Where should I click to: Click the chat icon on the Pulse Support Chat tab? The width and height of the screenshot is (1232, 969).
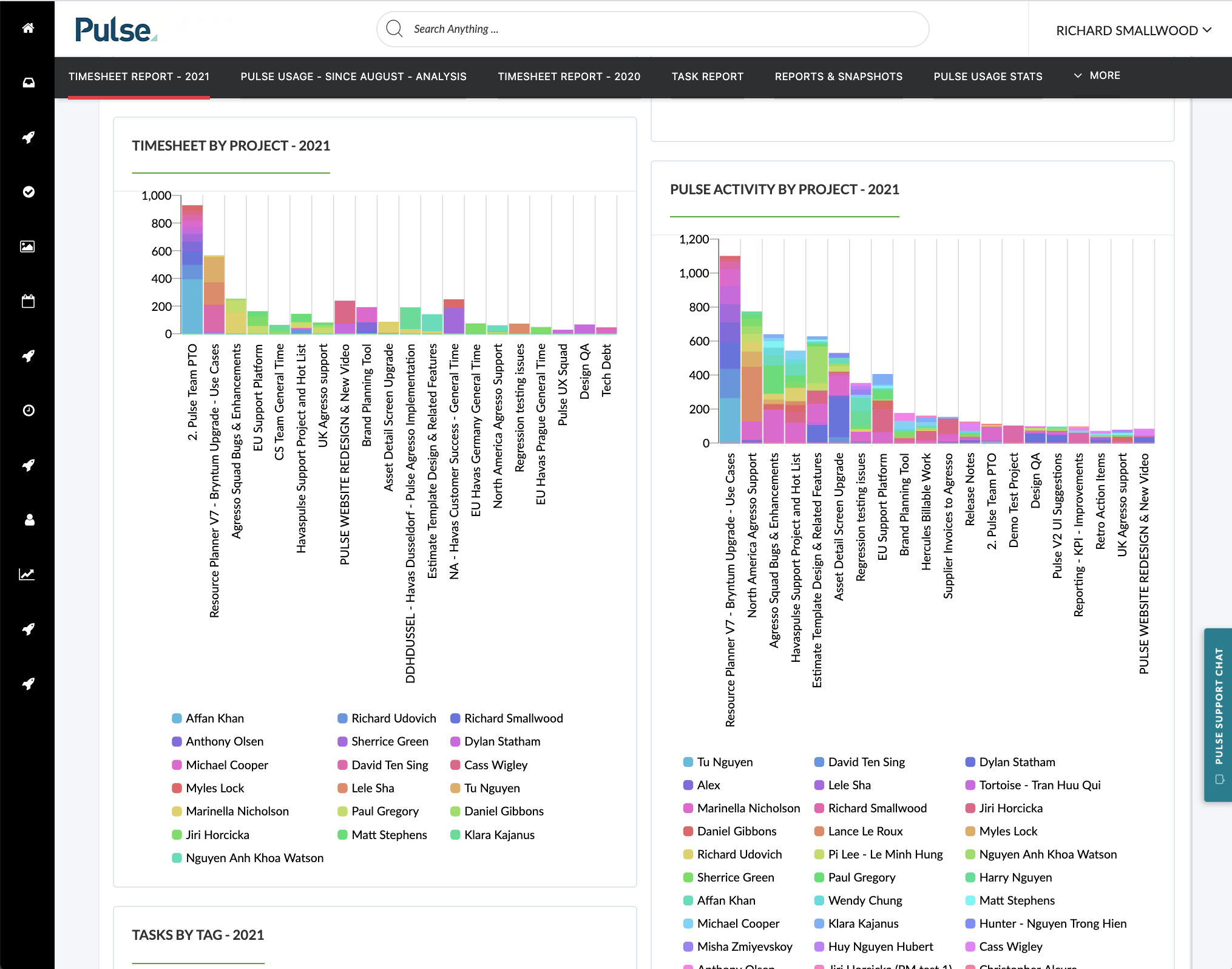[x=1219, y=779]
